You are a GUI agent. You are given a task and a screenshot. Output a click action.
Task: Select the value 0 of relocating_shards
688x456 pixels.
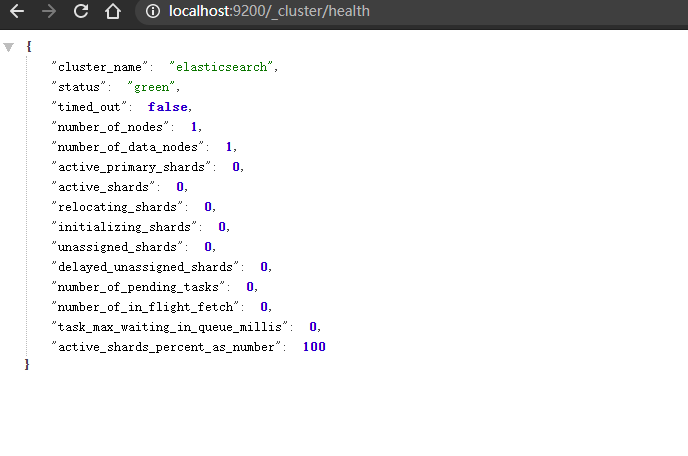(x=208, y=207)
